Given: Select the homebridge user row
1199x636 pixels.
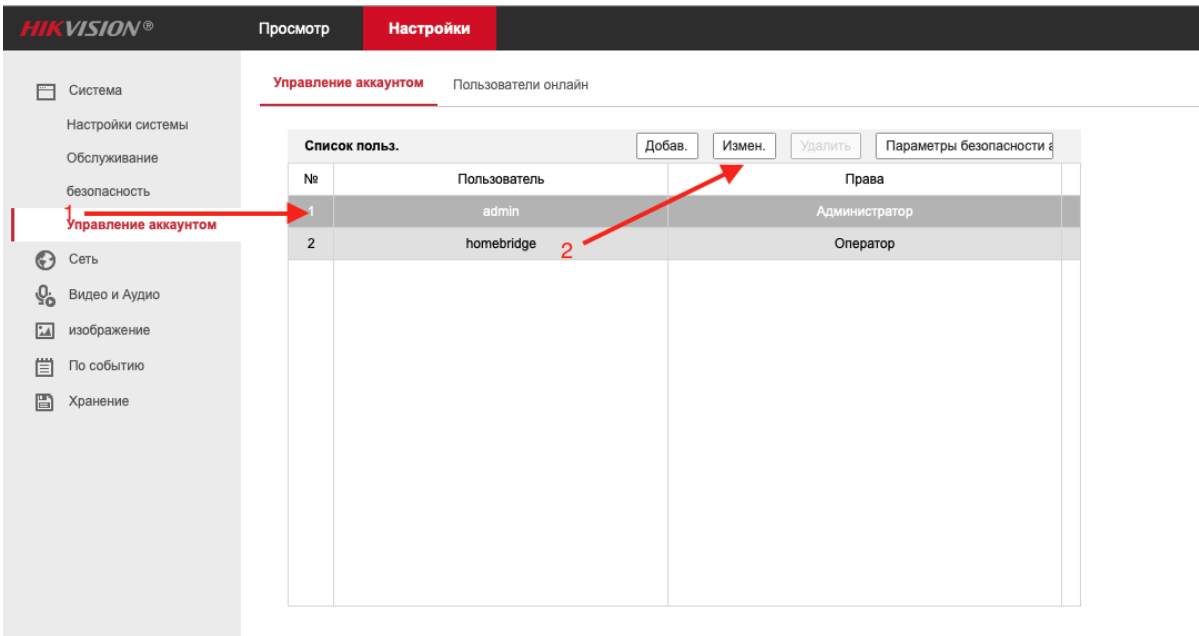Looking at the screenshot, I should click(500, 243).
